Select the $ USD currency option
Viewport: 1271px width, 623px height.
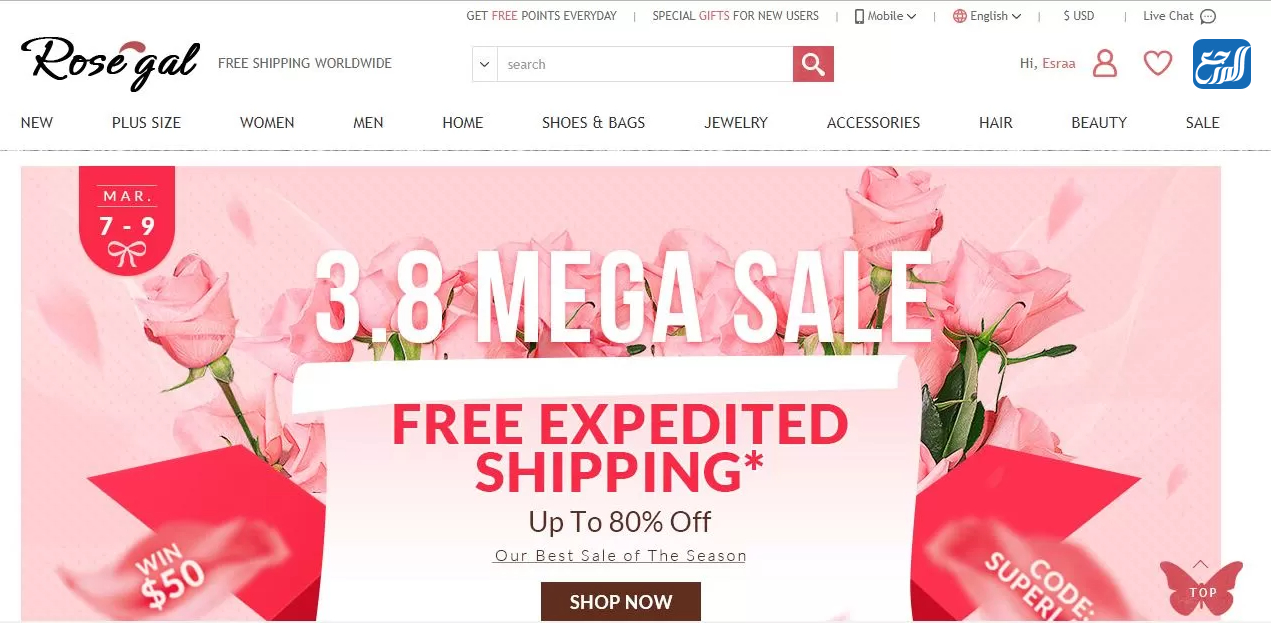pyautogui.click(x=1079, y=16)
